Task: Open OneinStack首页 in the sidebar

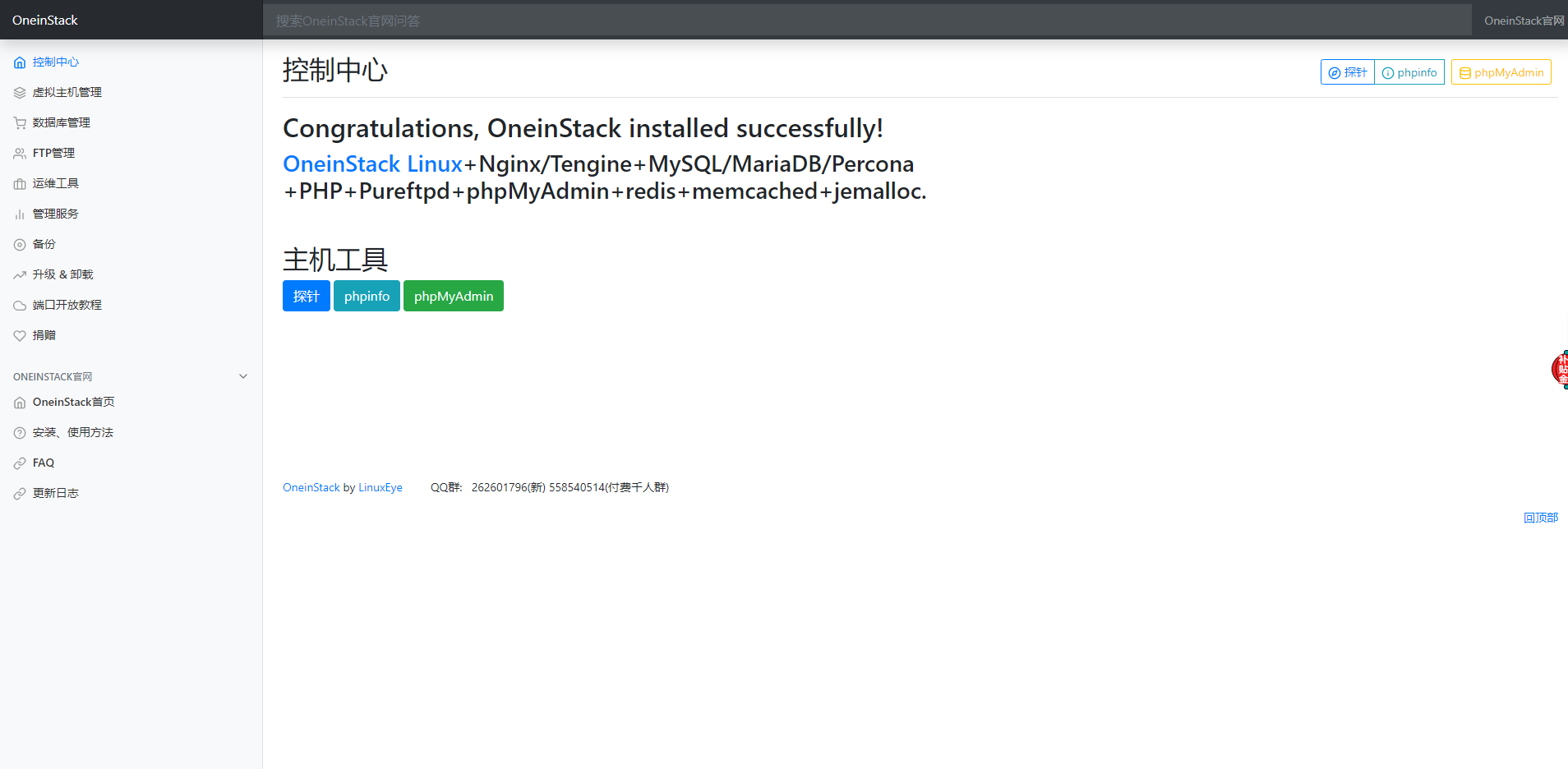Action: tap(74, 402)
